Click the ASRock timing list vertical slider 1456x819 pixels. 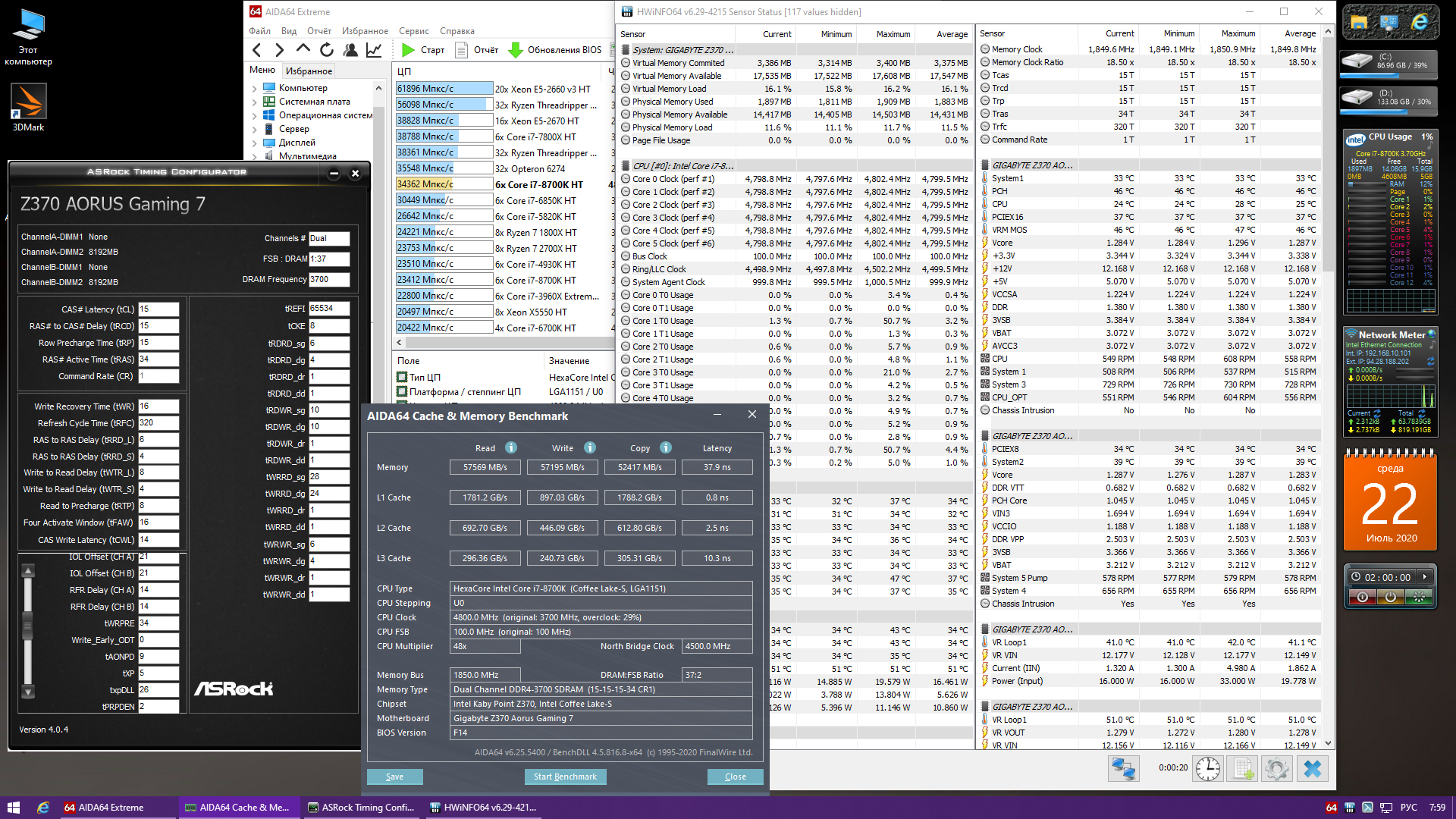coord(28,626)
